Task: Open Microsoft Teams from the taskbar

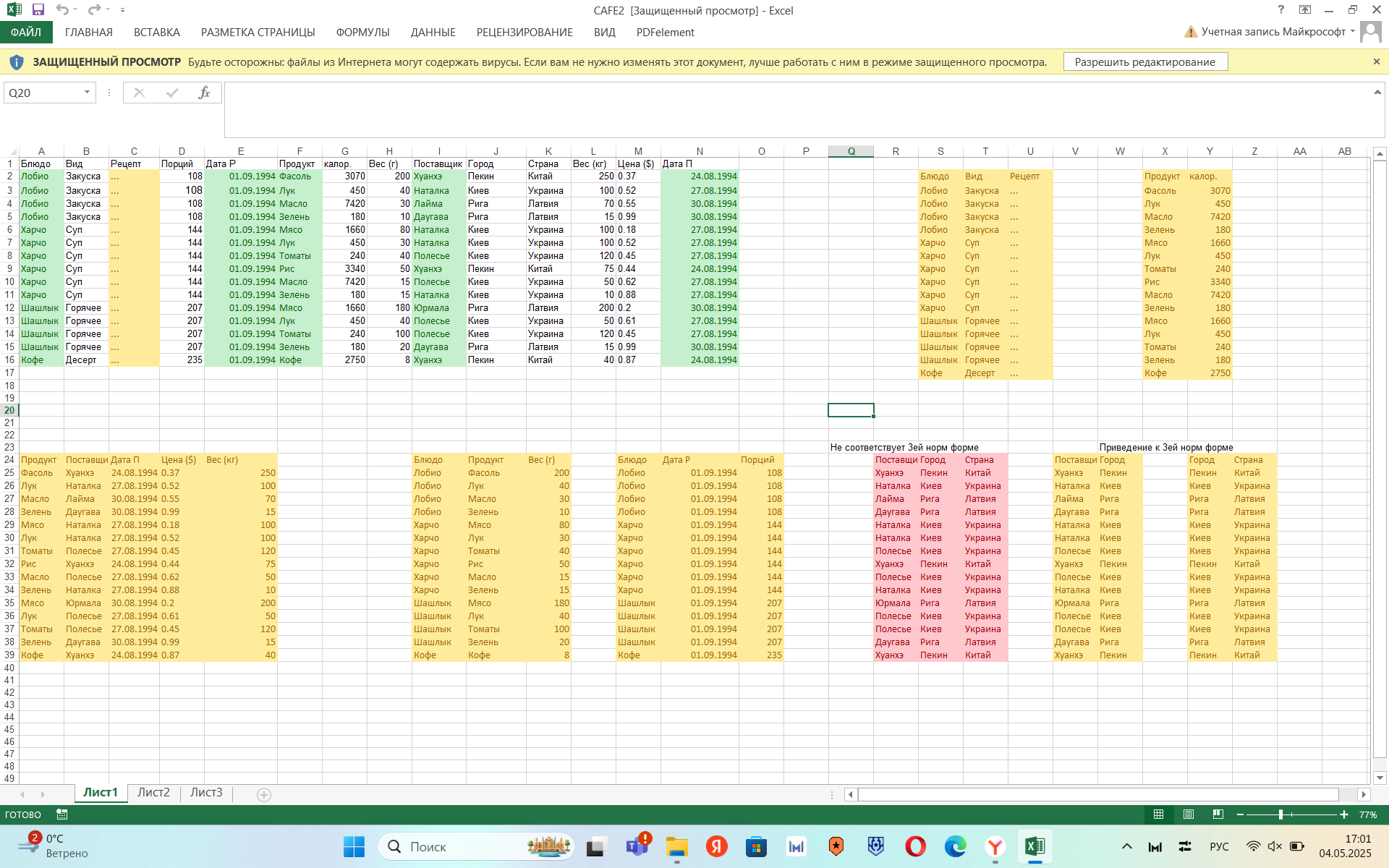Action: tap(637, 846)
